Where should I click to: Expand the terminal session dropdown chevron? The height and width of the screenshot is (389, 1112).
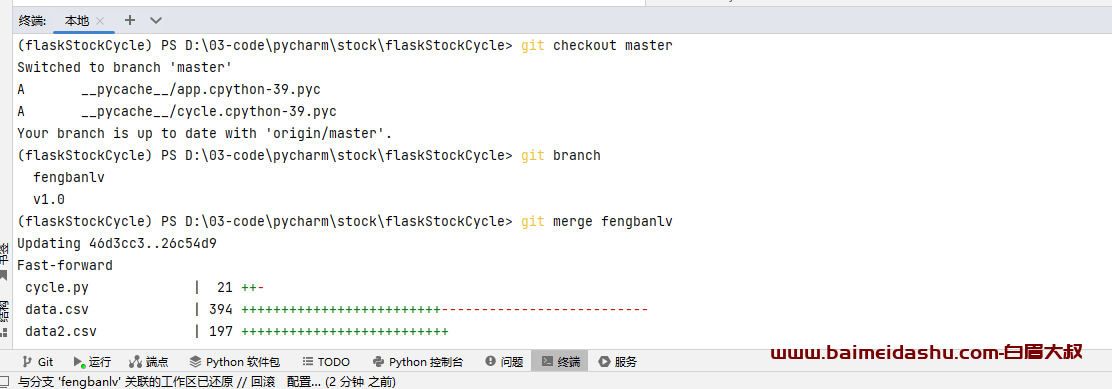tap(156, 21)
